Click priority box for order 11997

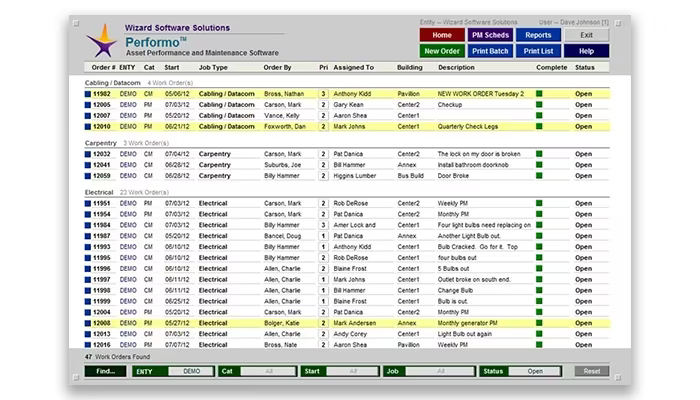pos(323,279)
